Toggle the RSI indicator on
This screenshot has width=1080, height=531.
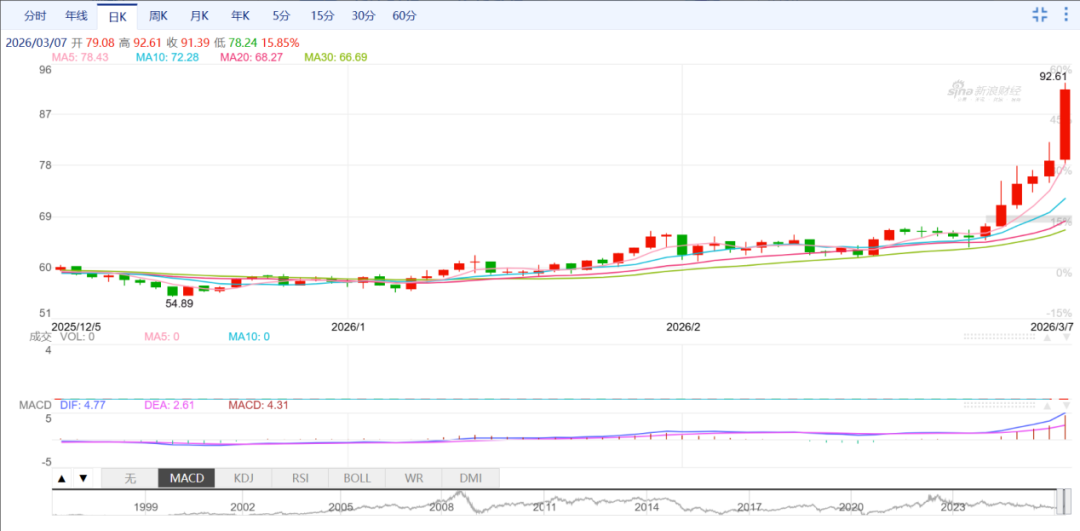[300, 478]
